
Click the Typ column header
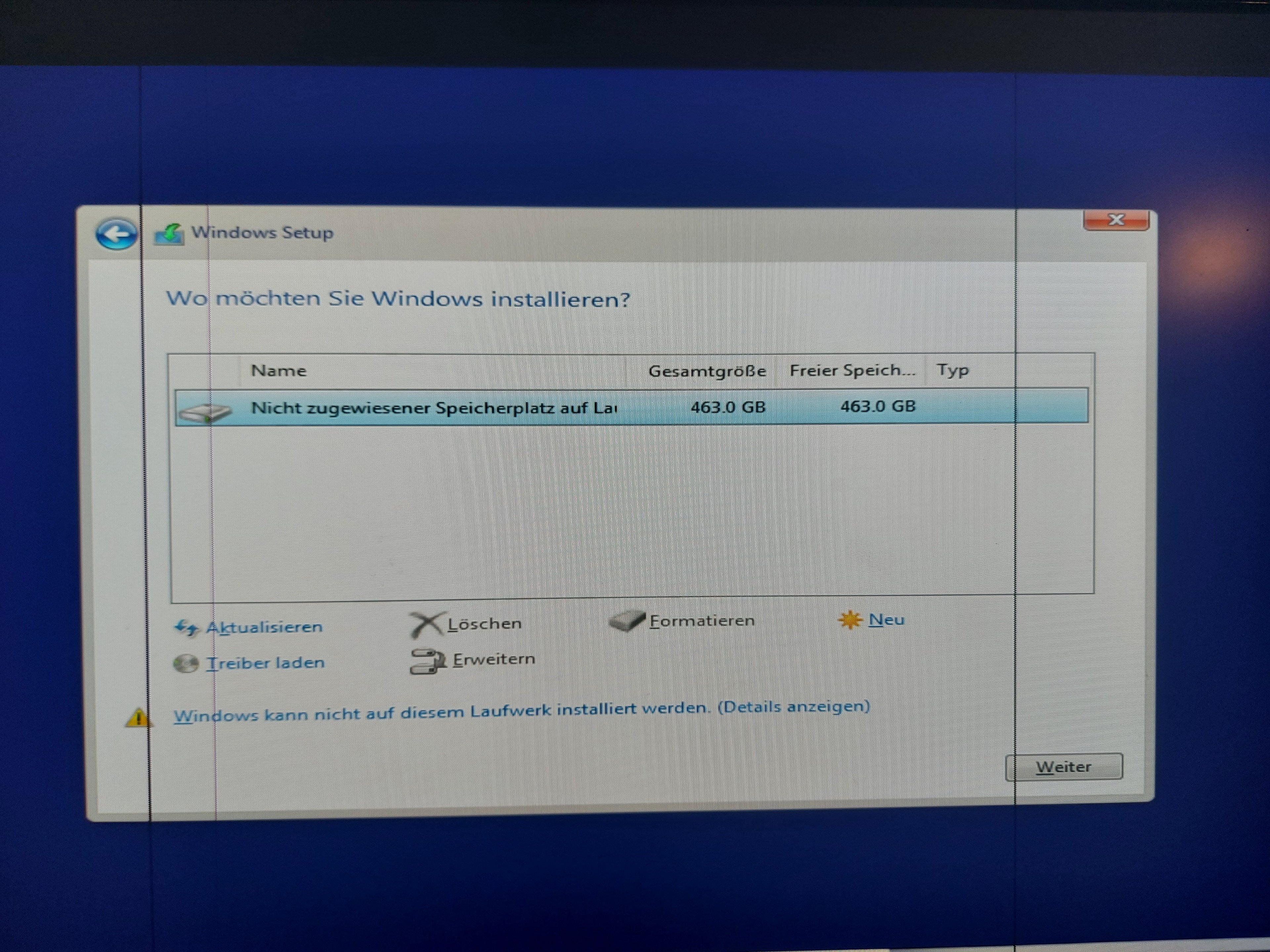tap(952, 370)
